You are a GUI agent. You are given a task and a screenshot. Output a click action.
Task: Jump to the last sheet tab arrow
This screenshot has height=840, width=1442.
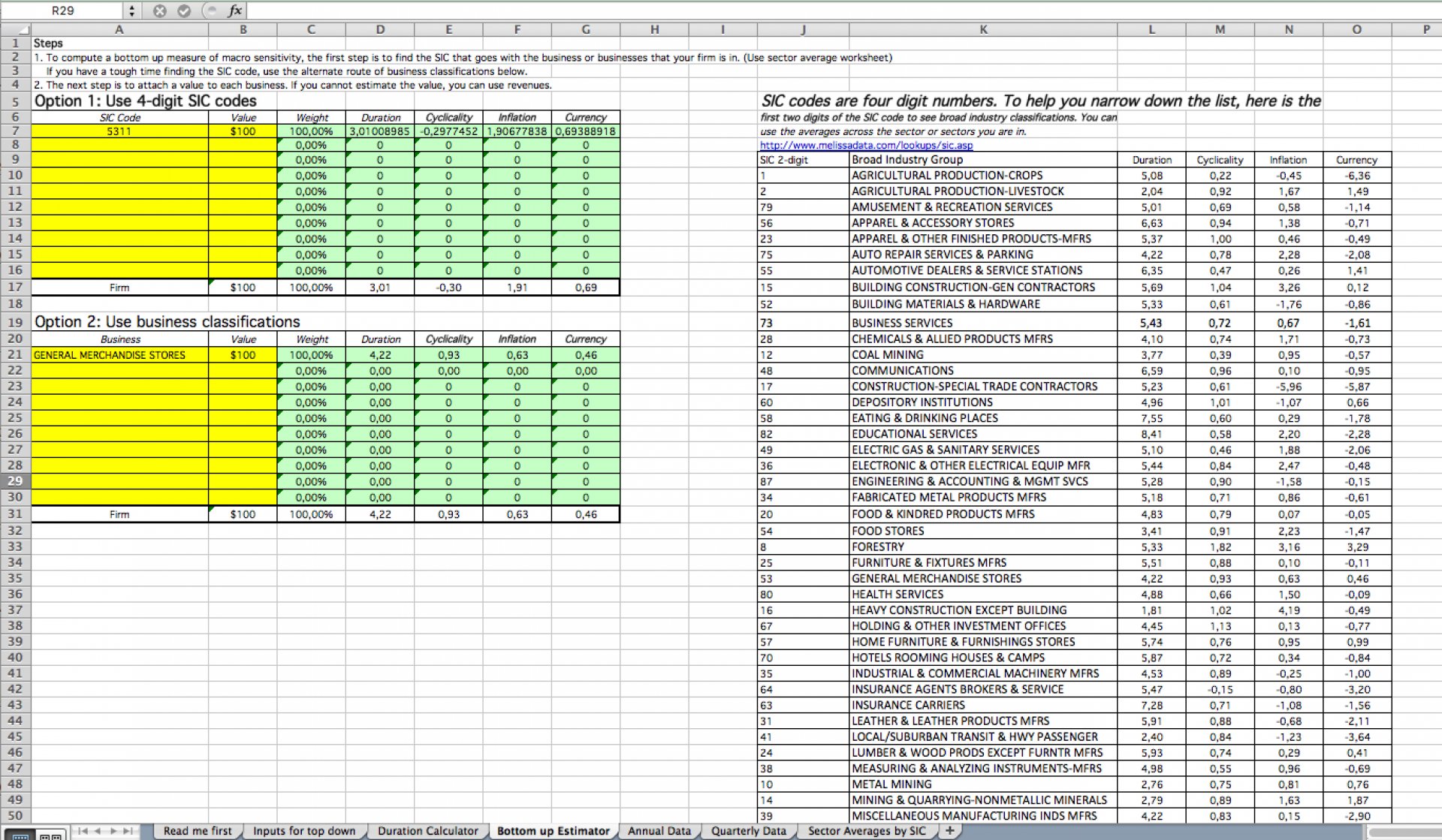128,831
